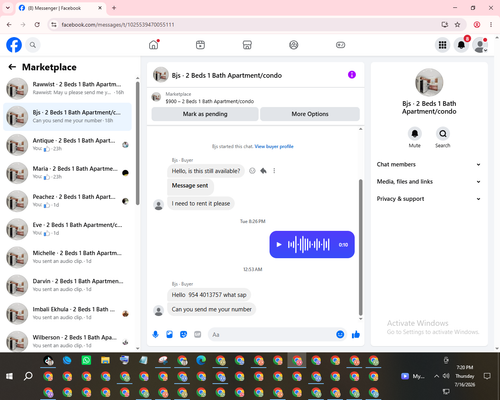Click the message thread scrollbar
This screenshot has width=500, height=400.
[360, 247]
